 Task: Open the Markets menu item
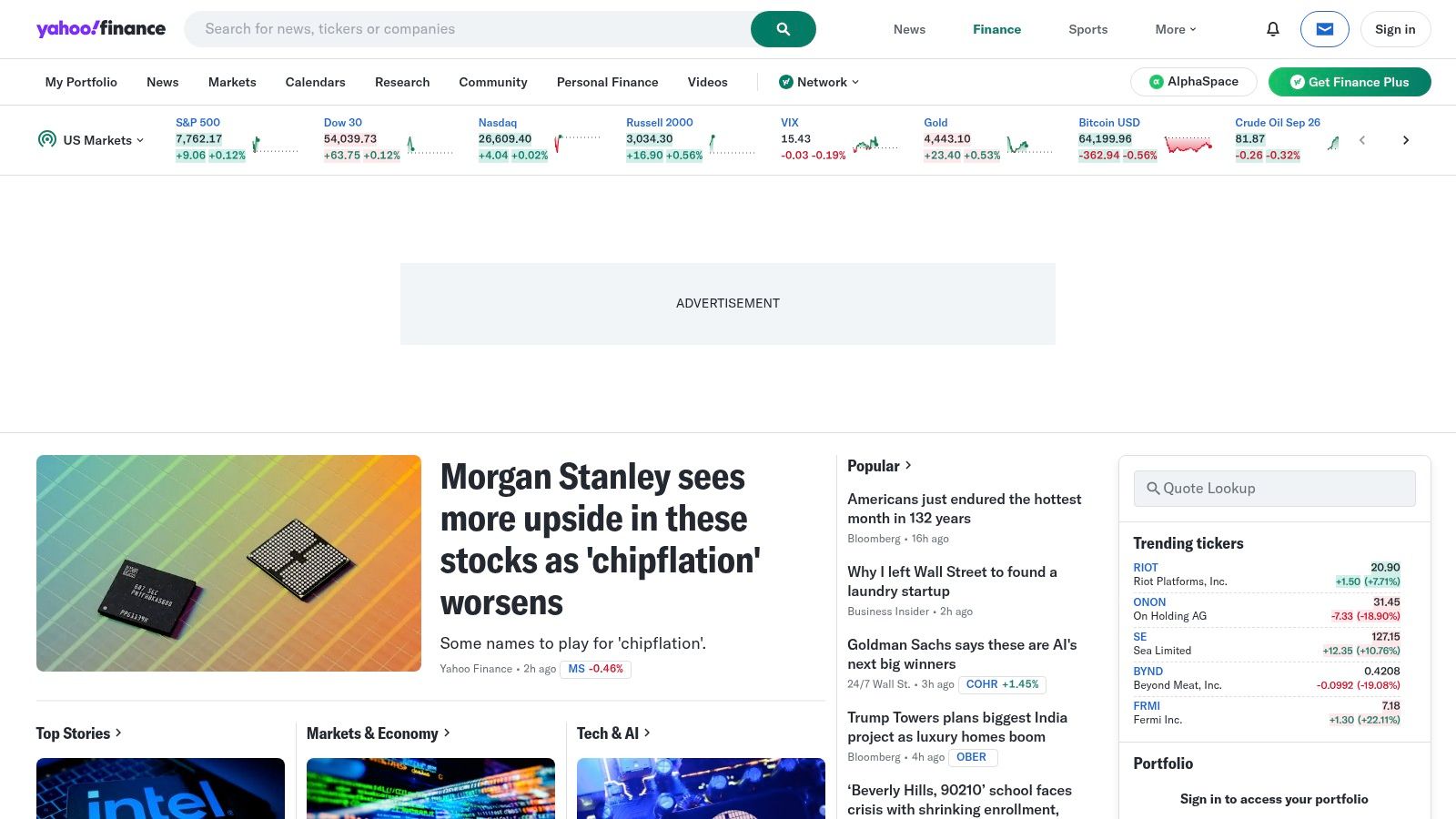[232, 82]
